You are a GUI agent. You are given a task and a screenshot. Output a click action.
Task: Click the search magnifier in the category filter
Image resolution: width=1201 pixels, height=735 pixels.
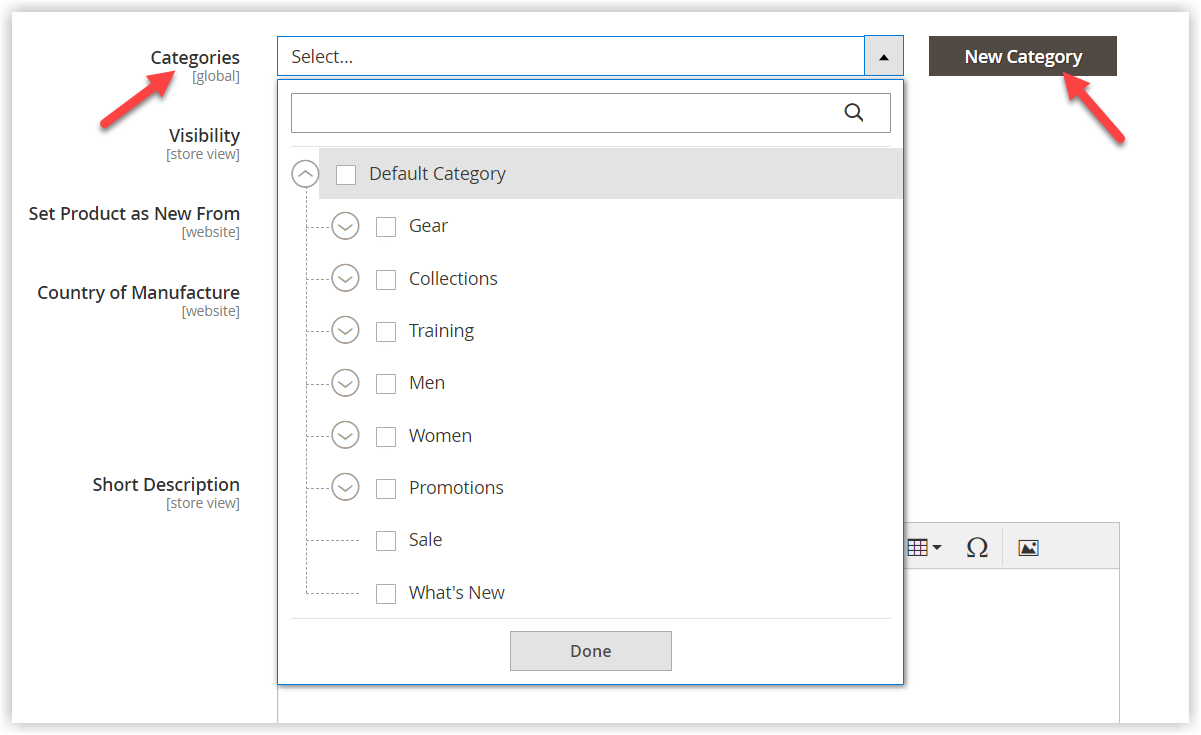click(855, 112)
